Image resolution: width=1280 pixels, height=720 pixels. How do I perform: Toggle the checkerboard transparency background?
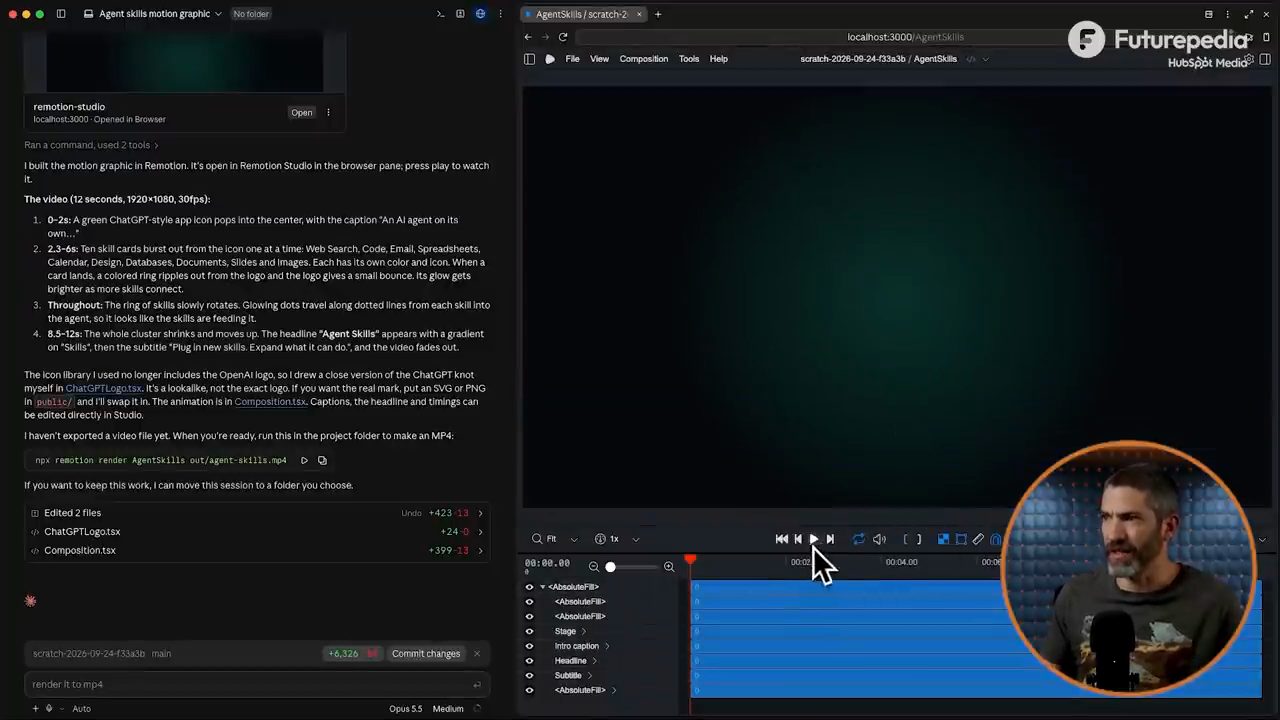coord(943,539)
